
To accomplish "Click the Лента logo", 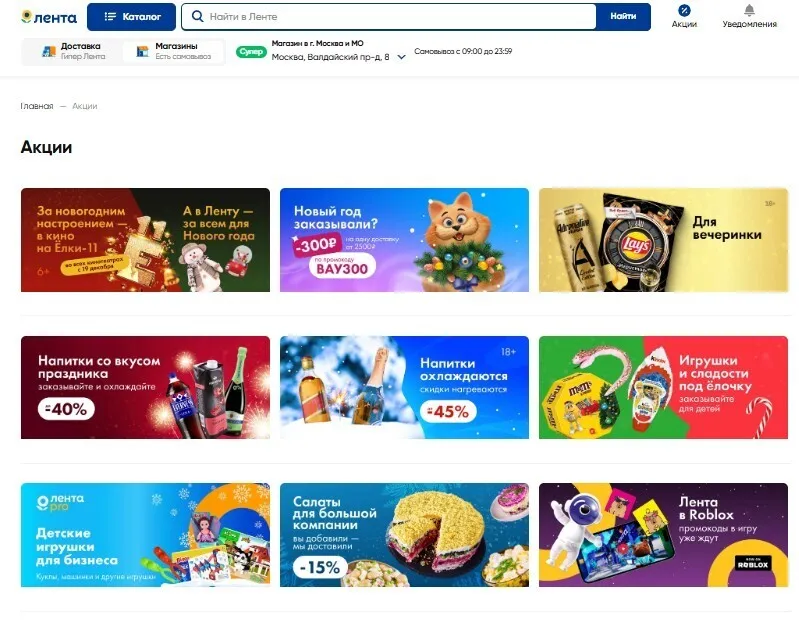I will pos(49,17).
